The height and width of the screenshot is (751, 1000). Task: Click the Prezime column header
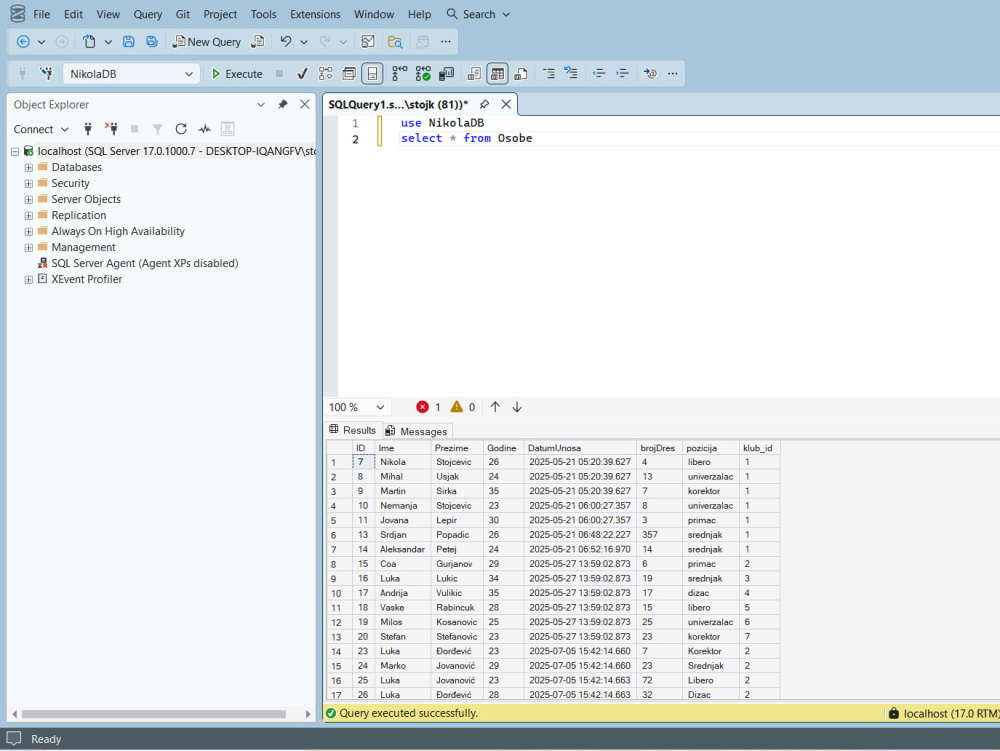pyautogui.click(x=457, y=448)
